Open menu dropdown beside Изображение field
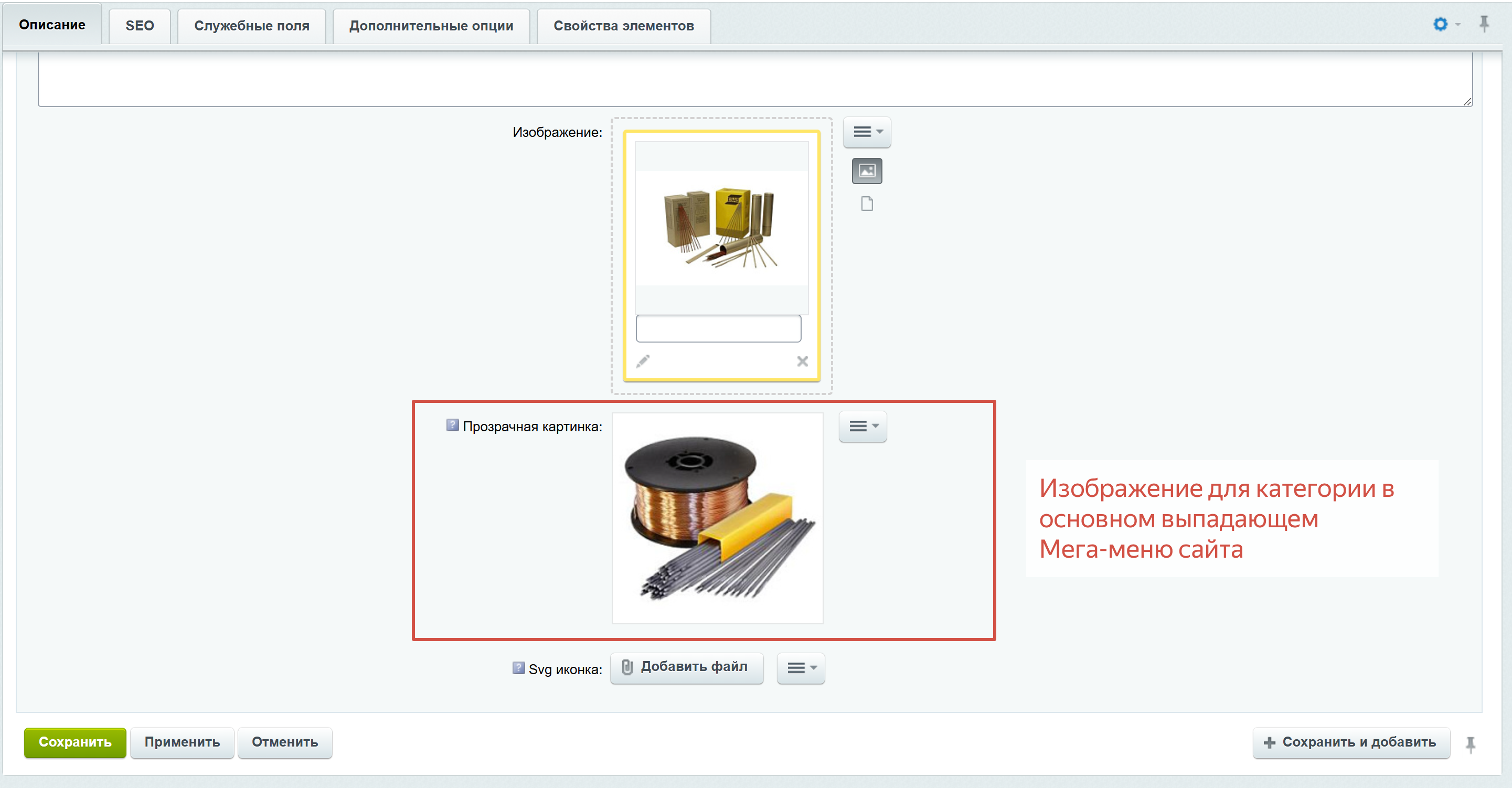The width and height of the screenshot is (1512, 788). tap(866, 132)
